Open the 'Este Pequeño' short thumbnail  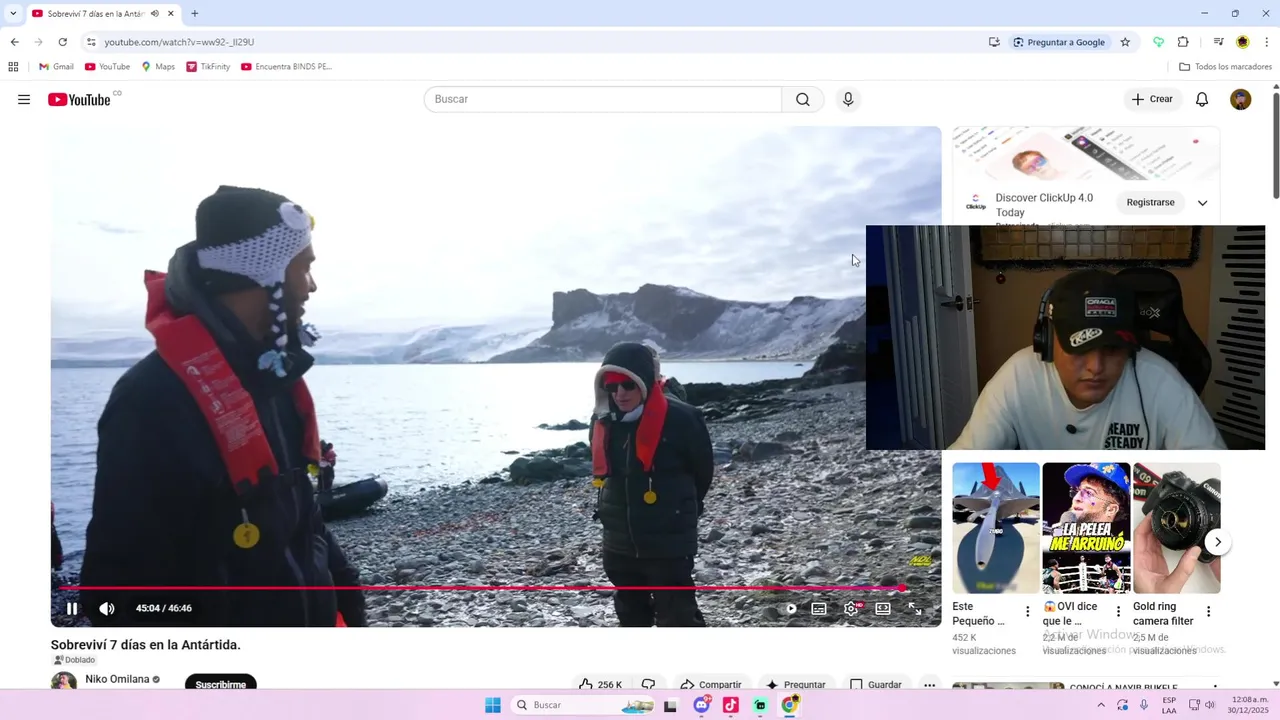[996, 528]
